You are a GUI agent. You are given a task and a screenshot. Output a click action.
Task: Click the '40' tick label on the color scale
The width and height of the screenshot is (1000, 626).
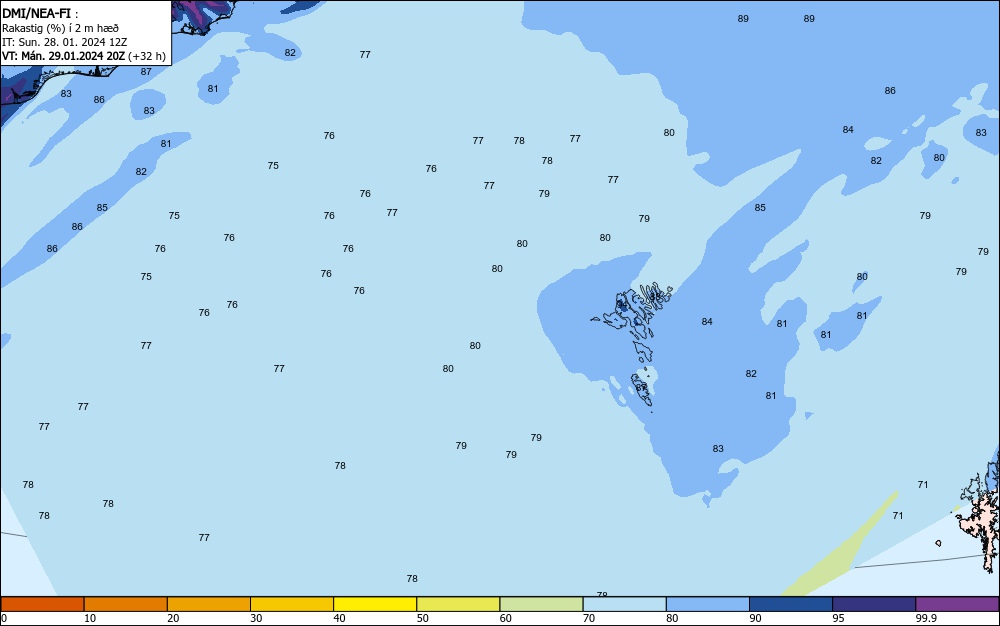coord(339,618)
